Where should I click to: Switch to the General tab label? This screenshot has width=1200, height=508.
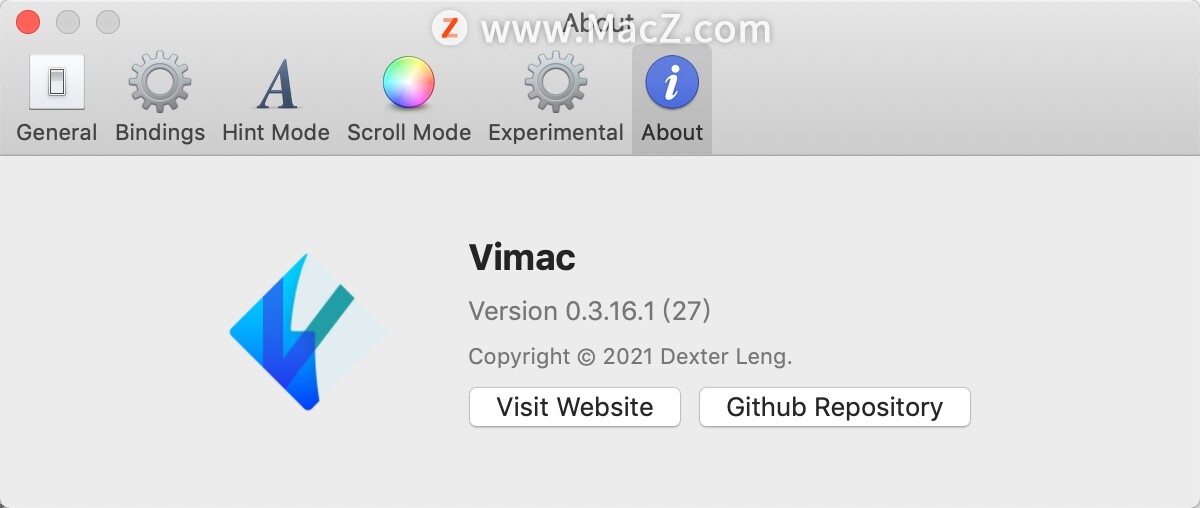(x=57, y=132)
